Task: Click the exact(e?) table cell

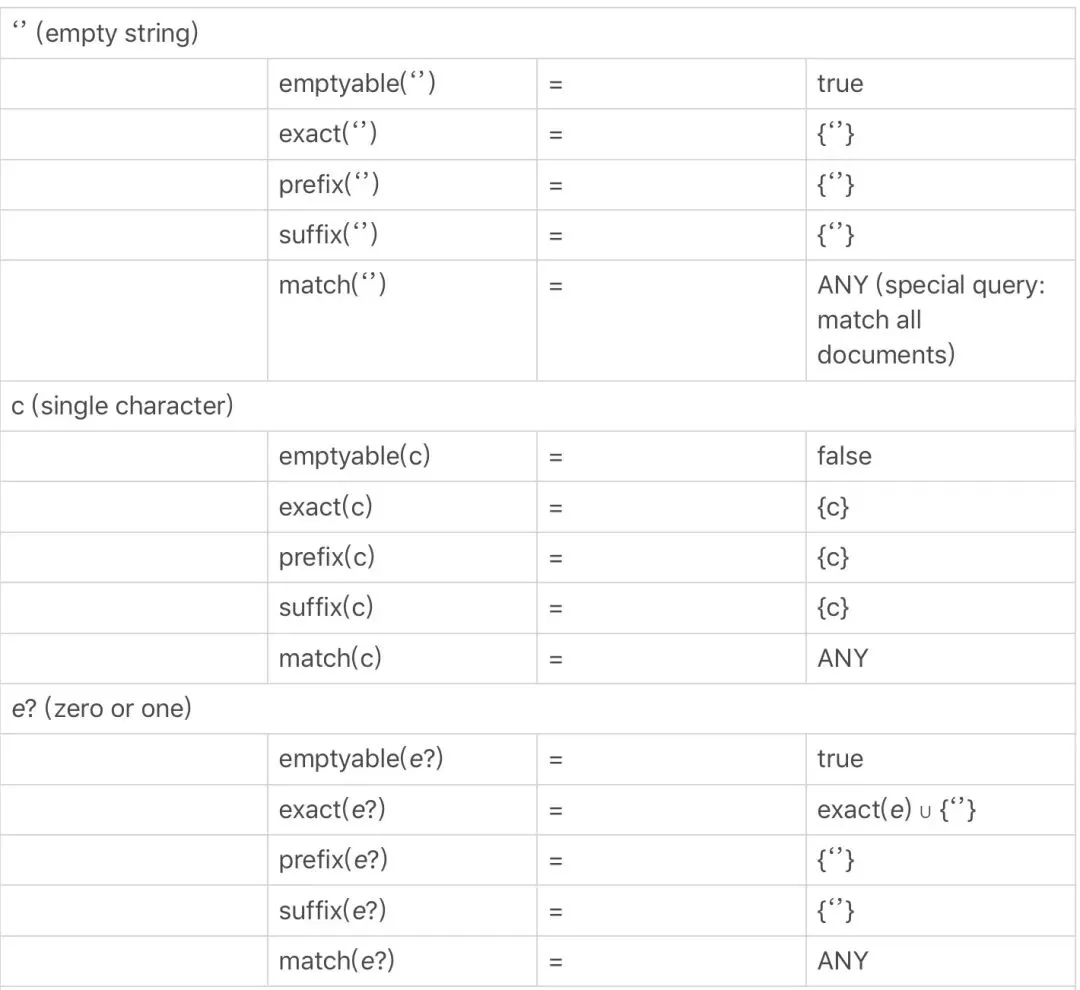Action: pyautogui.click(x=332, y=810)
